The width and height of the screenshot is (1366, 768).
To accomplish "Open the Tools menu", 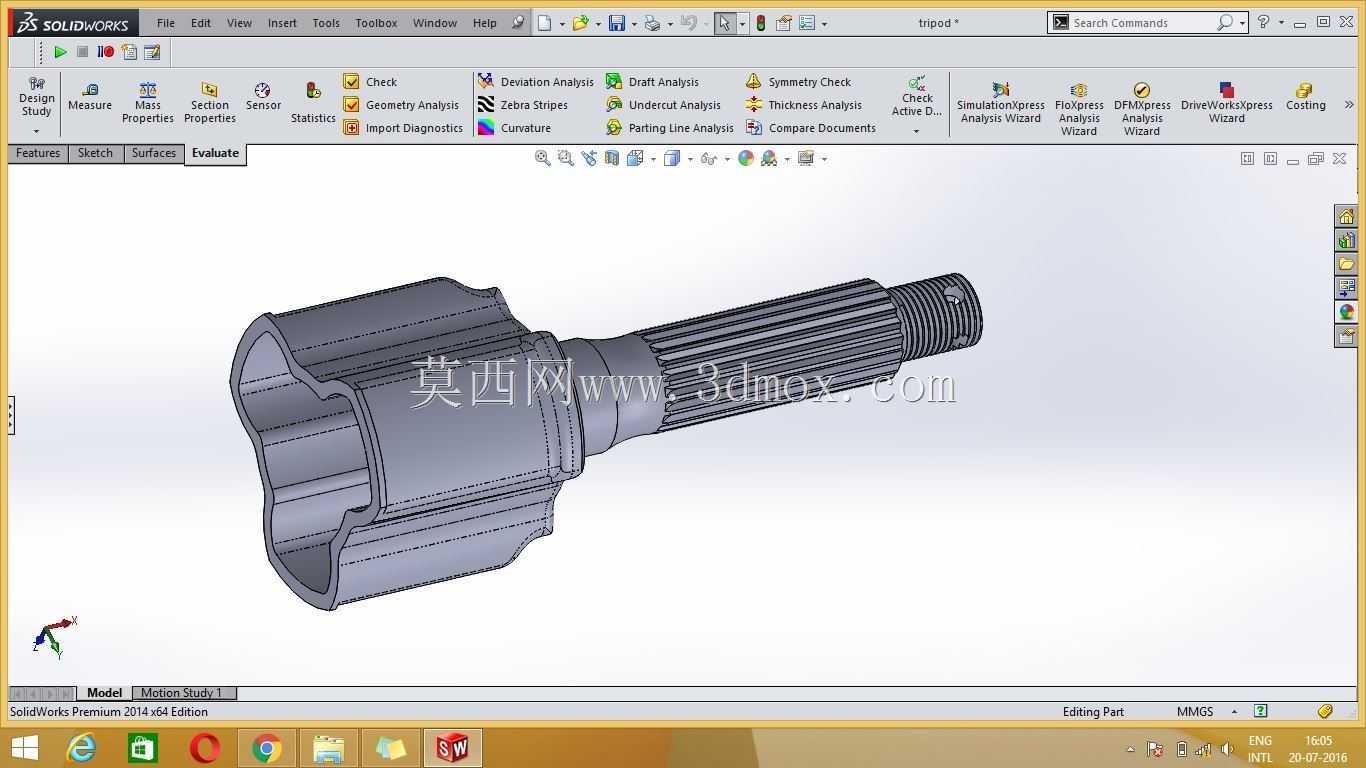I will [326, 23].
